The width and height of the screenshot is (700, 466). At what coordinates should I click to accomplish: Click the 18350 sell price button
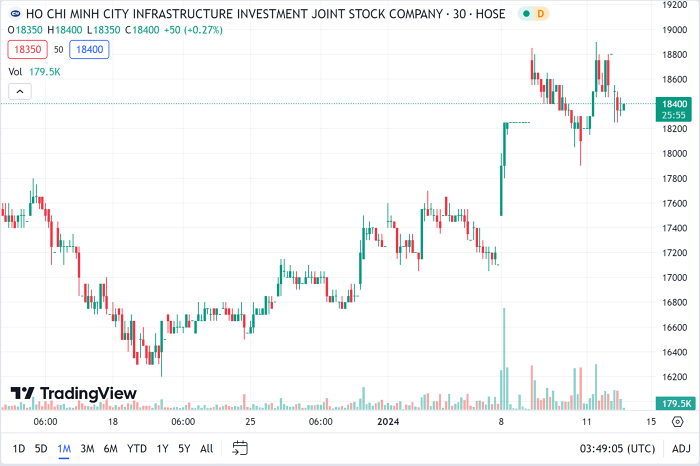click(28, 50)
